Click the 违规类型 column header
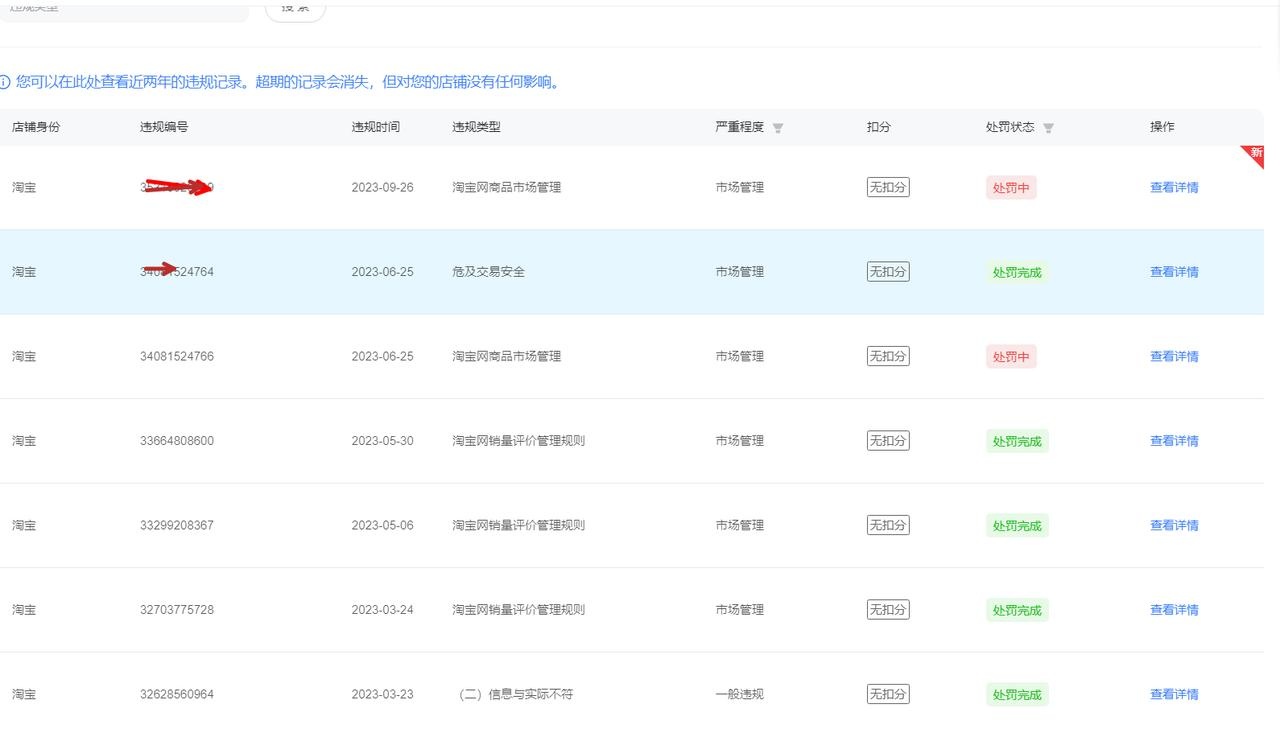1280x733 pixels. pos(476,127)
